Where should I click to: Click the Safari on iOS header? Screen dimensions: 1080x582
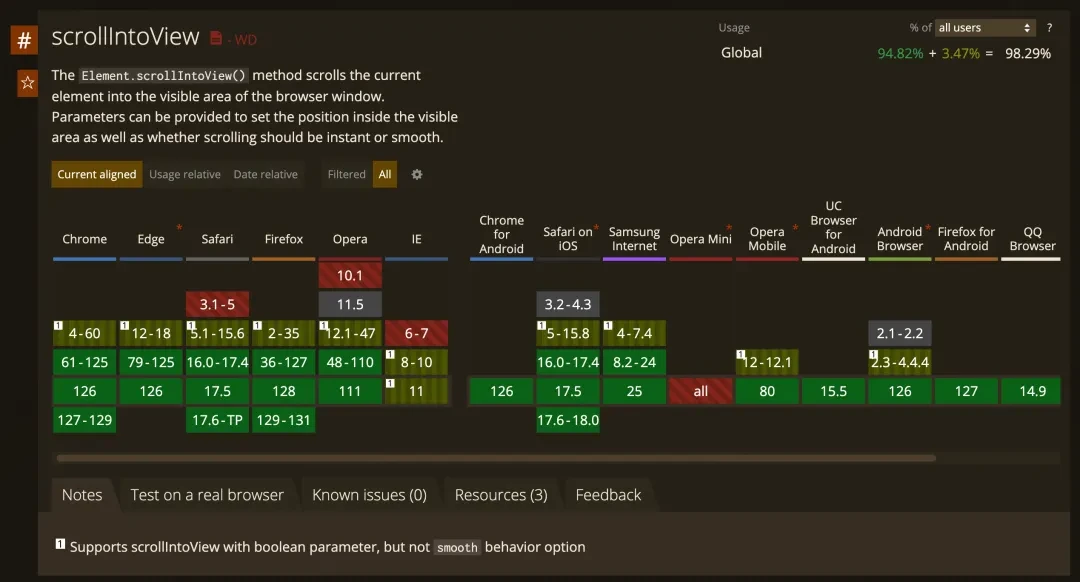coord(568,239)
